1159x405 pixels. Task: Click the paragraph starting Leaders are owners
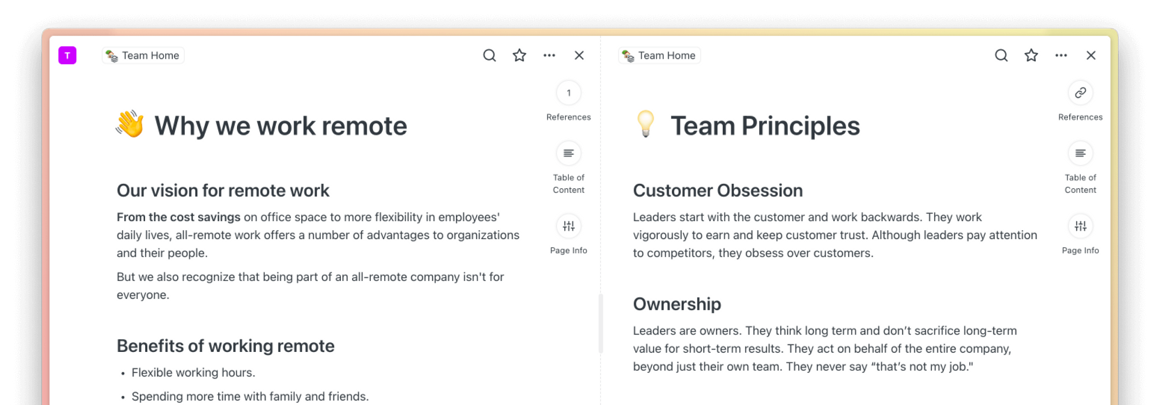(825, 348)
